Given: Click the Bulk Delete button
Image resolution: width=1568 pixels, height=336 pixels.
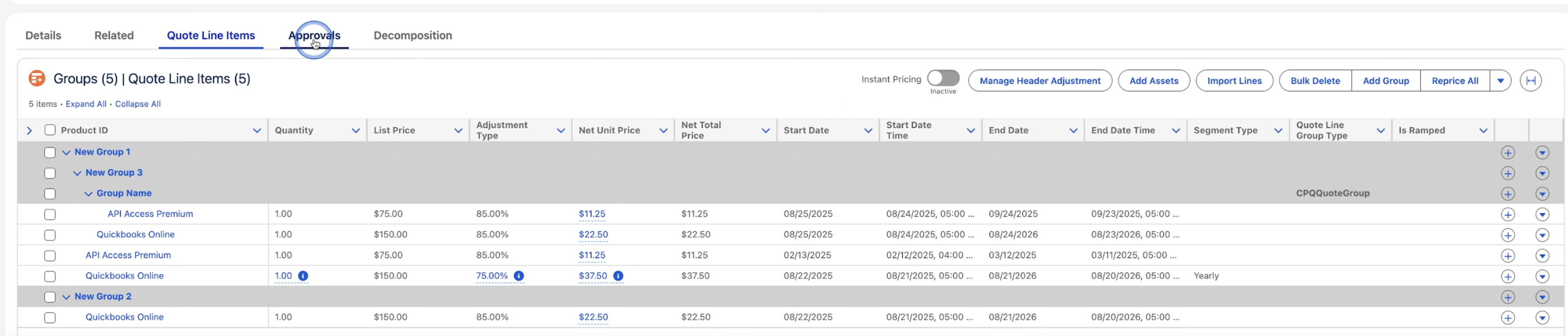Looking at the screenshot, I should 1315,81.
